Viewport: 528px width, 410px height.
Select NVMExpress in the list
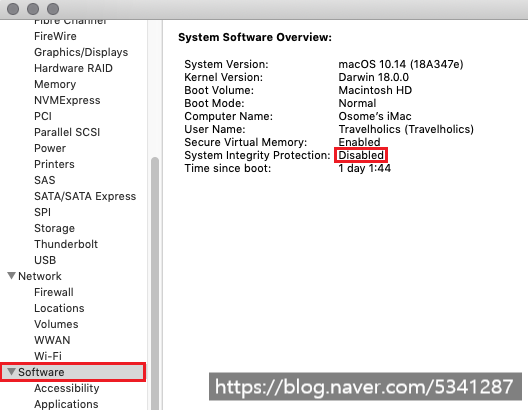pyautogui.click(x=67, y=100)
